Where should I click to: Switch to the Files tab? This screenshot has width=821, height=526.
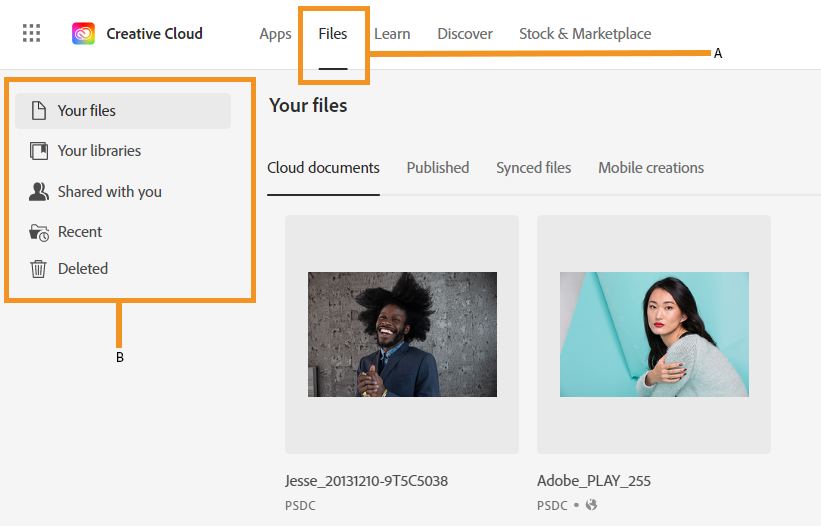(x=333, y=34)
